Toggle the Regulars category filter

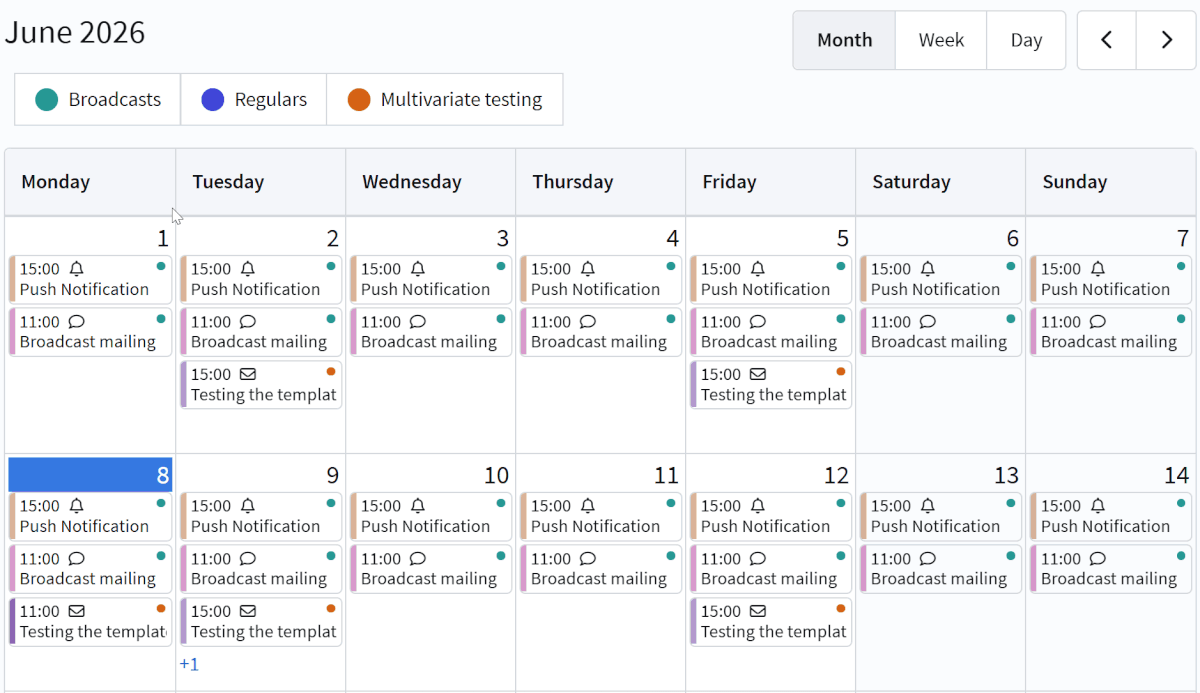click(254, 99)
